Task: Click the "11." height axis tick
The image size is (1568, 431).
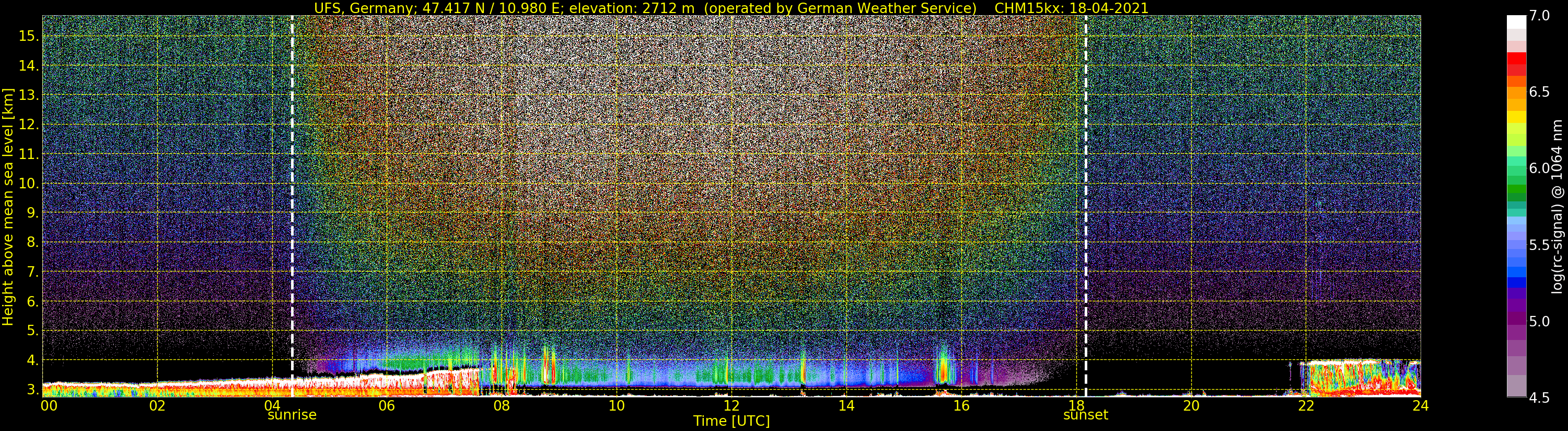Action: click(x=29, y=154)
